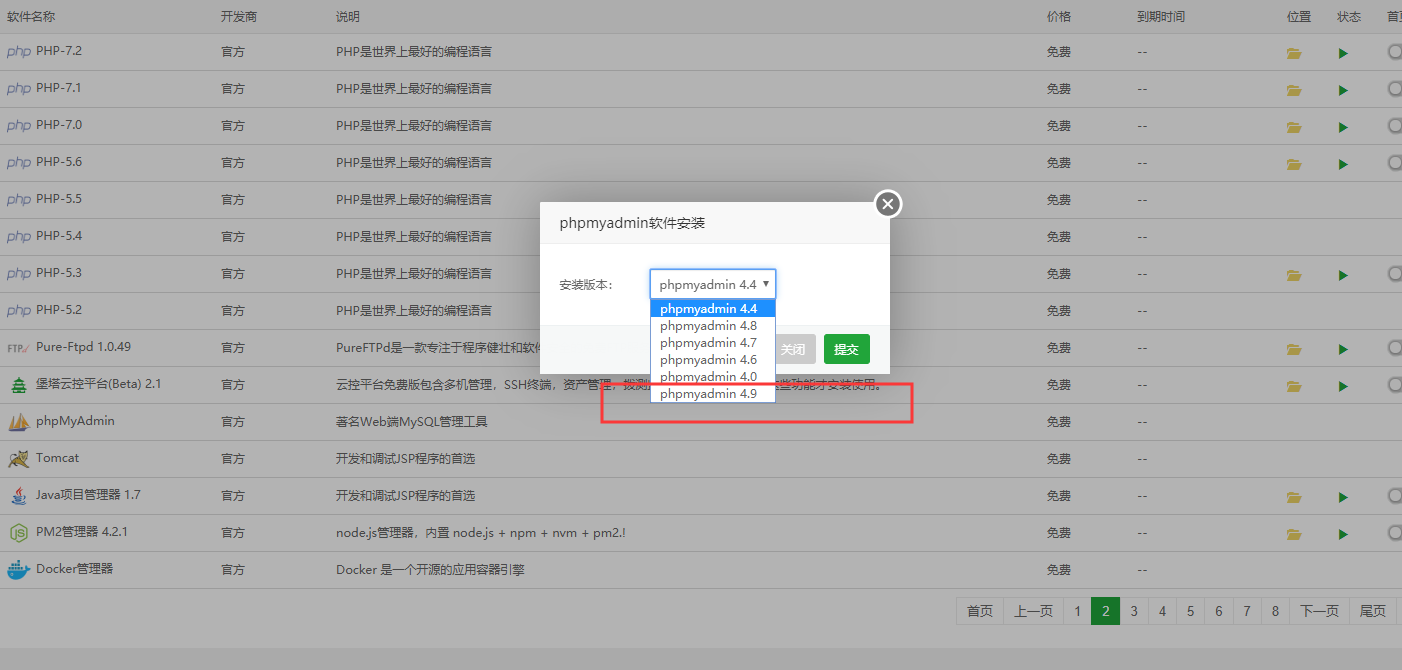Click green status arrow for PHP-7.0
This screenshot has width=1402, height=670.
coord(1343,127)
